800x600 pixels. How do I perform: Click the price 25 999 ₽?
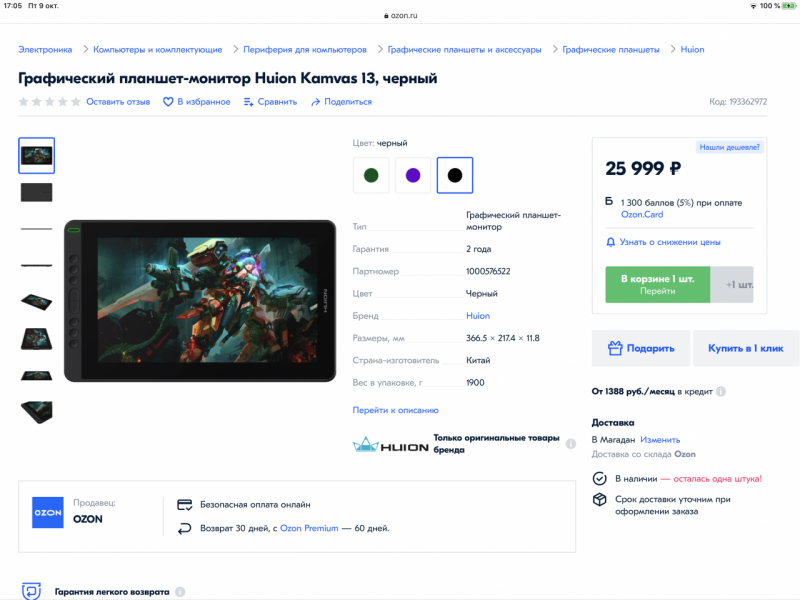(x=643, y=168)
